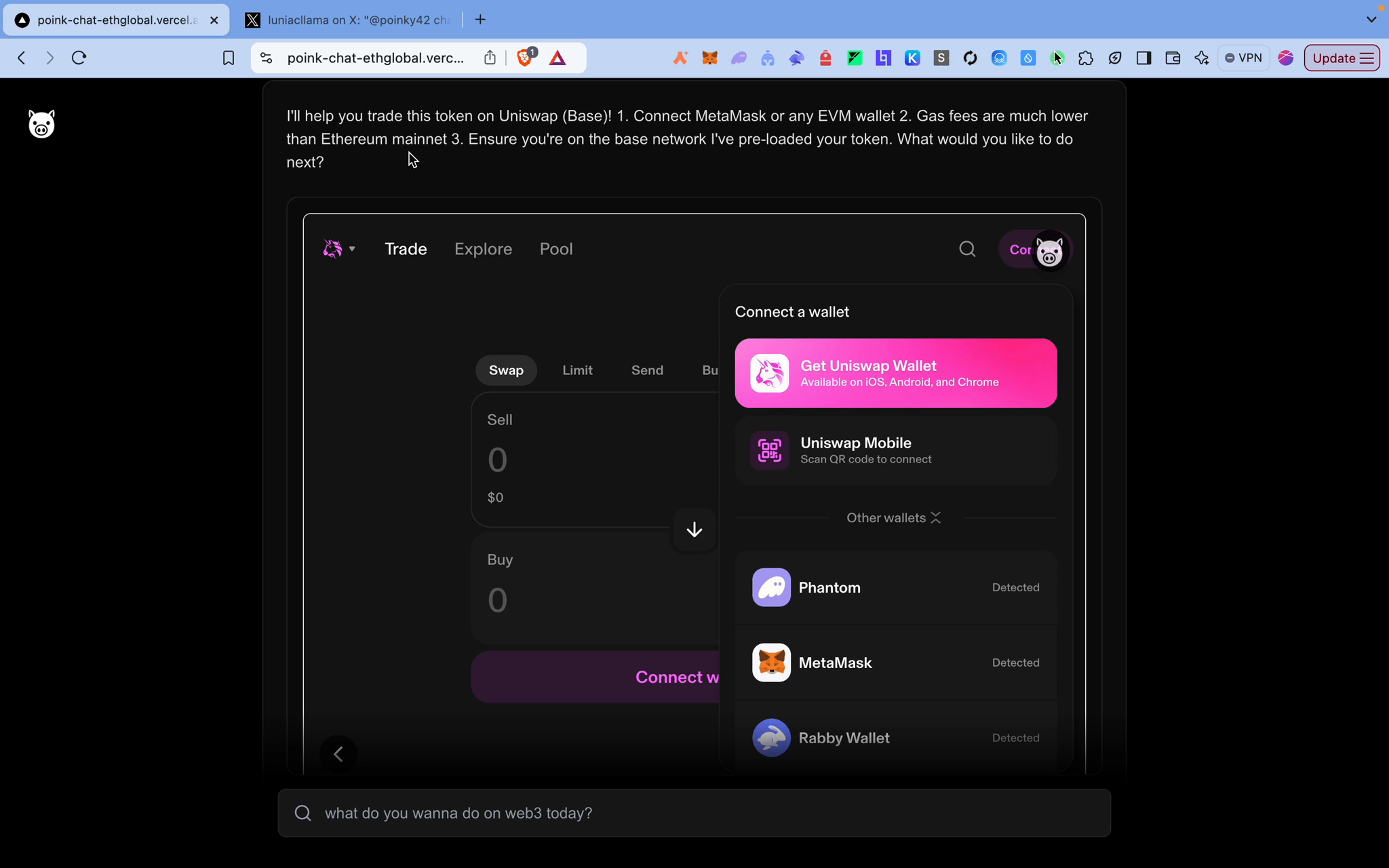
Task: Expand the Uniswap logo dropdown arrow
Action: 352,249
